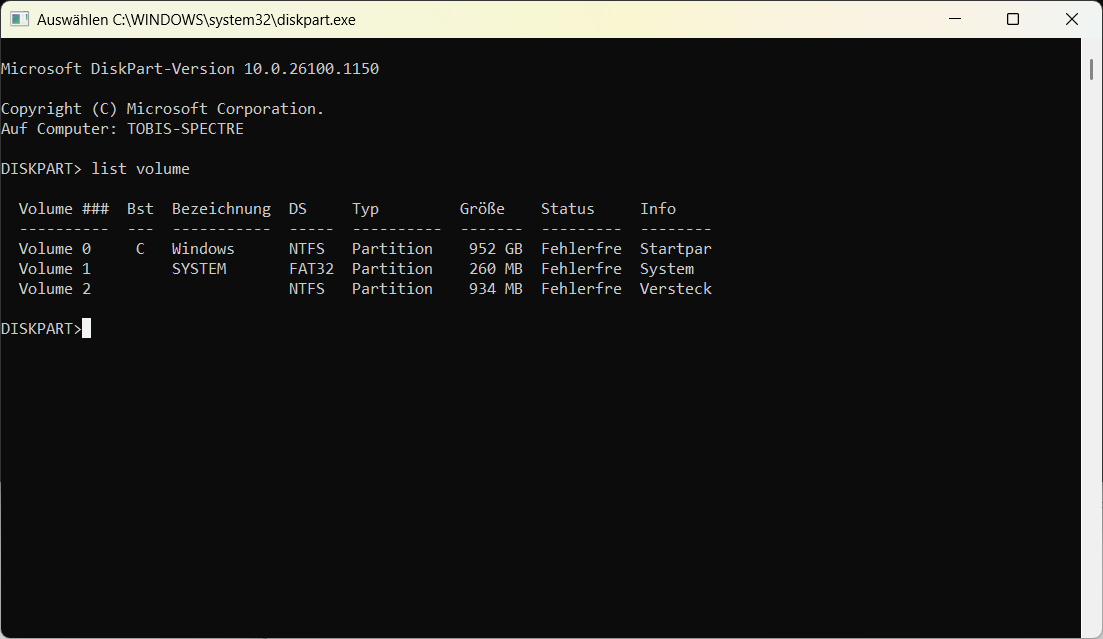Click the computer name 'TOBIS-SPECTRE'
This screenshot has width=1103, height=639.
pyautogui.click(x=185, y=129)
